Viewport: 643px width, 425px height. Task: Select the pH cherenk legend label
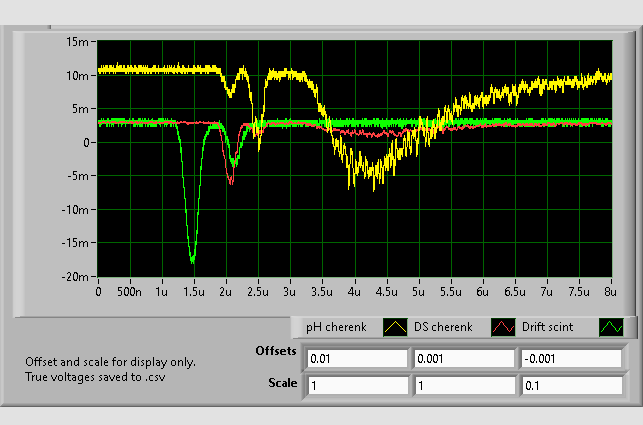(336, 327)
